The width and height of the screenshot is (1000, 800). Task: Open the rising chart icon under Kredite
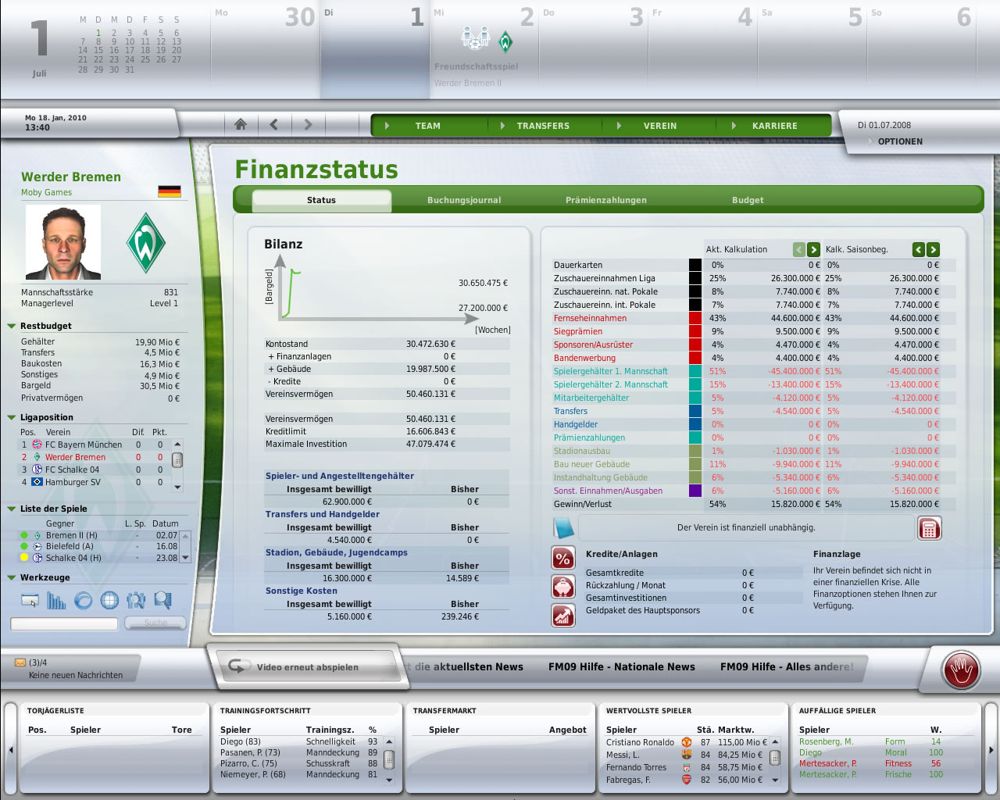click(x=563, y=615)
